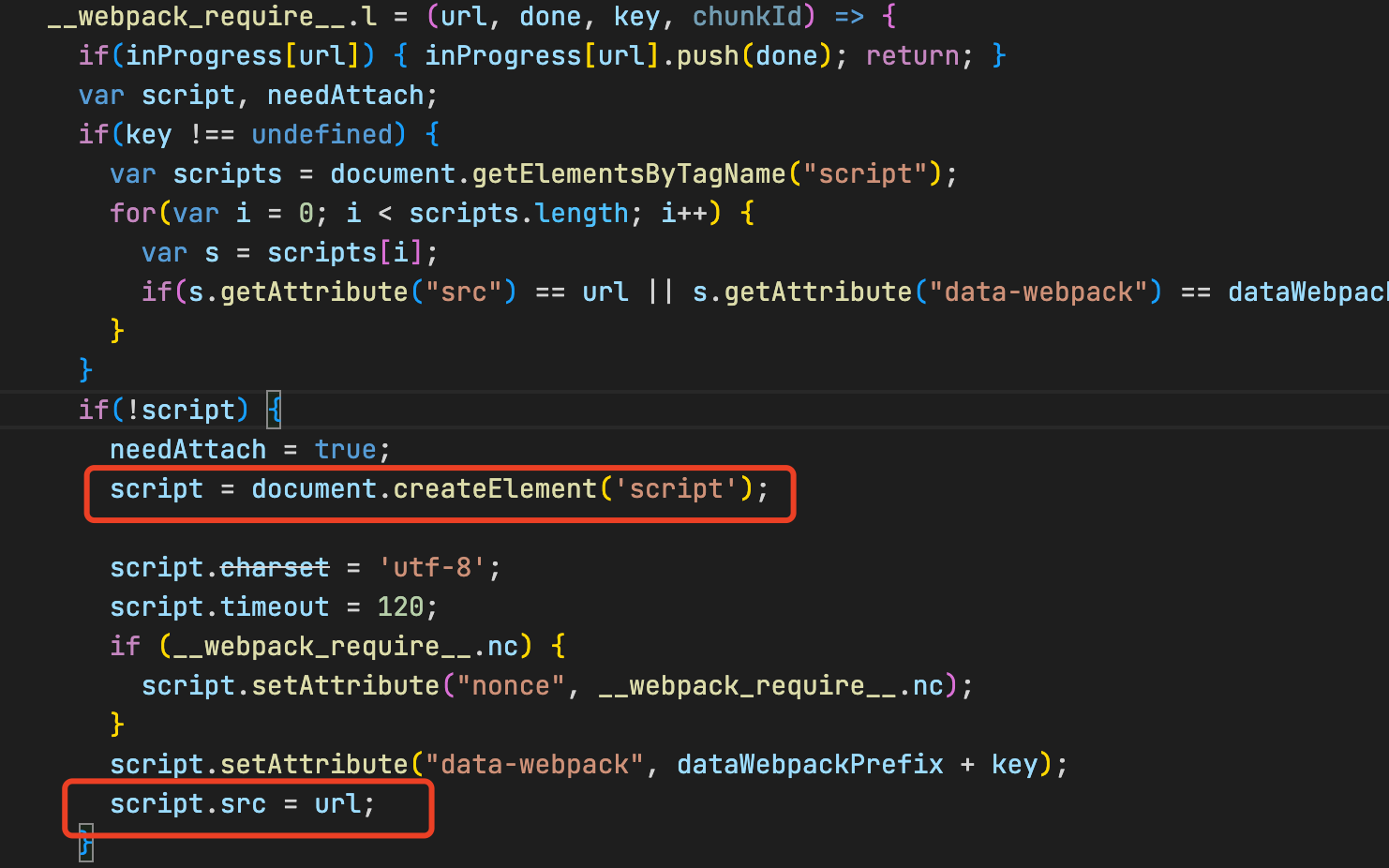Screen dimensions: 1389x868
Task: Select the return statement after inProgress push
Action: click(x=910, y=55)
